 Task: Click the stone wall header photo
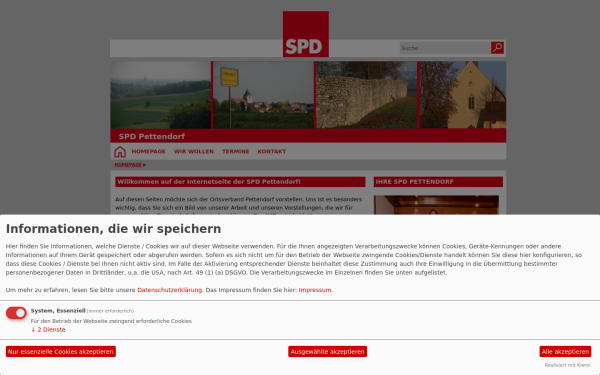[367, 95]
